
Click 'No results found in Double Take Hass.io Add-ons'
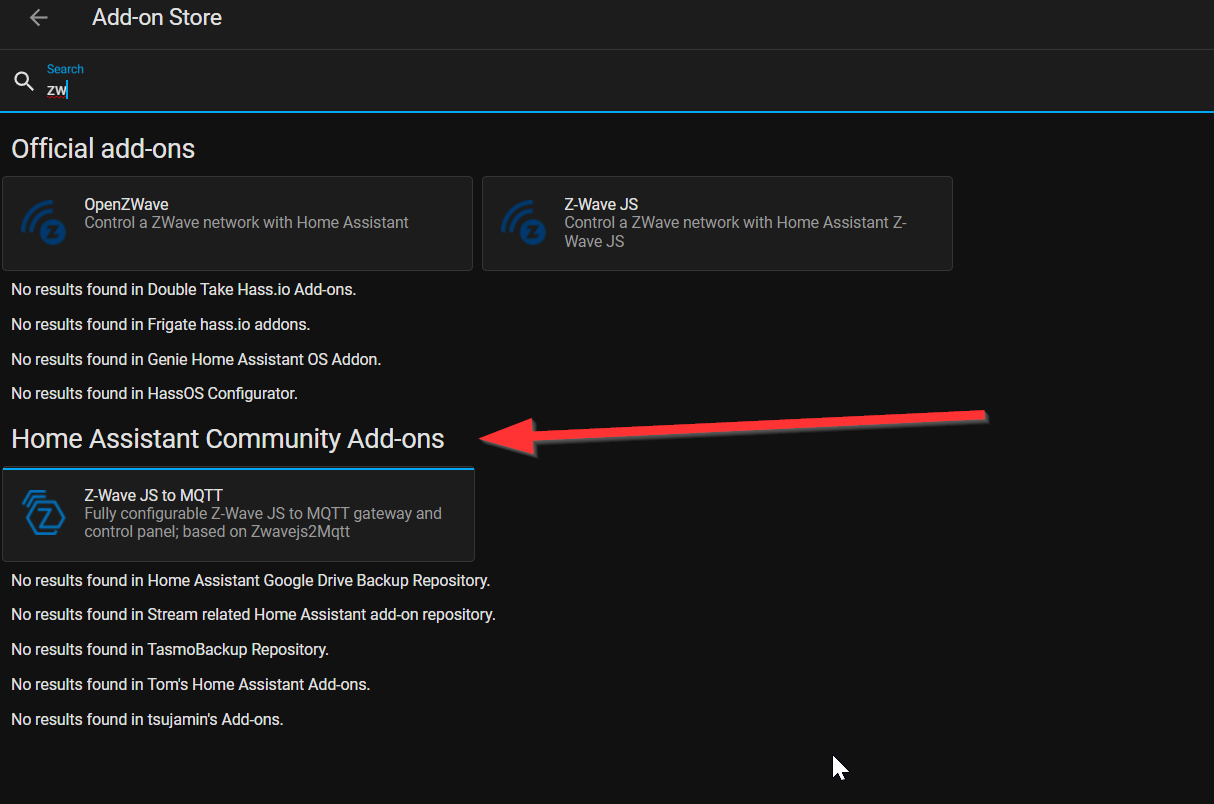pyautogui.click(x=184, y=290)
